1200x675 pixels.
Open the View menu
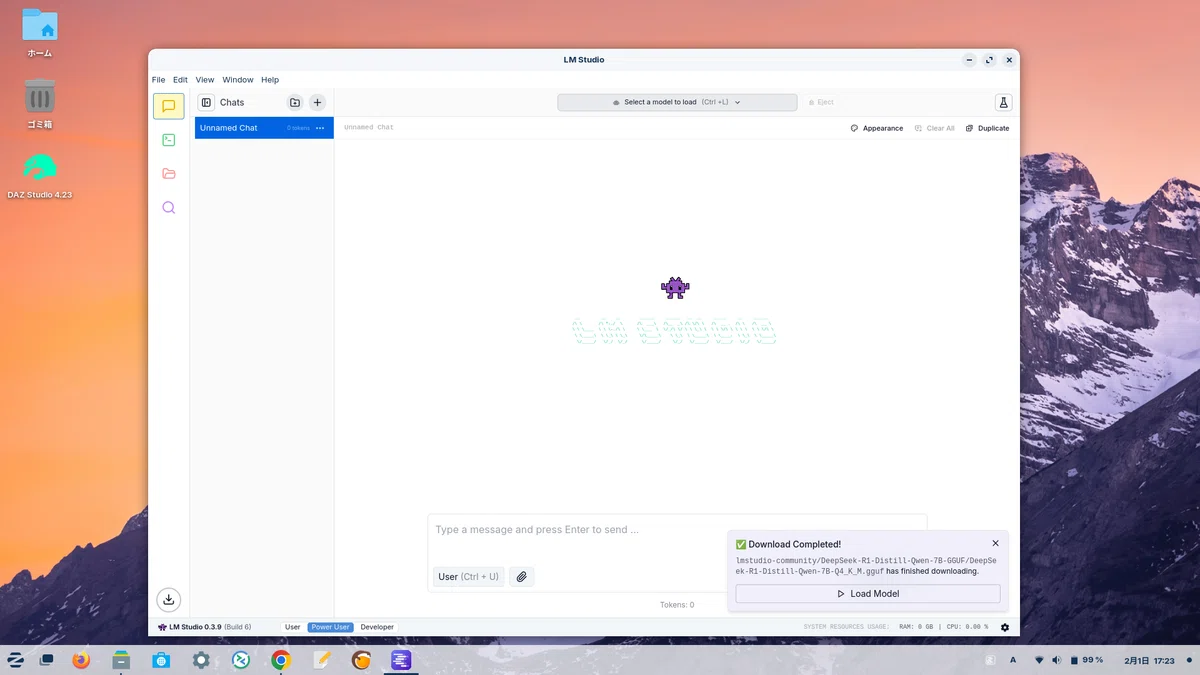click(x=205, y=80)
